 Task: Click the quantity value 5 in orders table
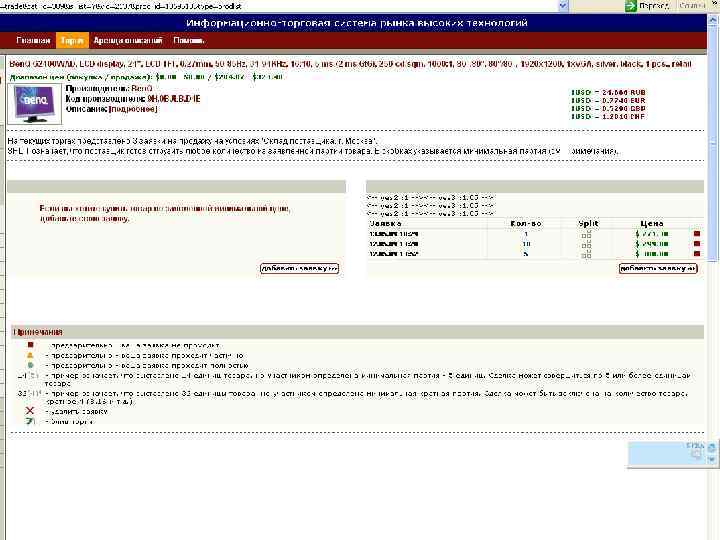pyautogui.click(x=526, y=254)
